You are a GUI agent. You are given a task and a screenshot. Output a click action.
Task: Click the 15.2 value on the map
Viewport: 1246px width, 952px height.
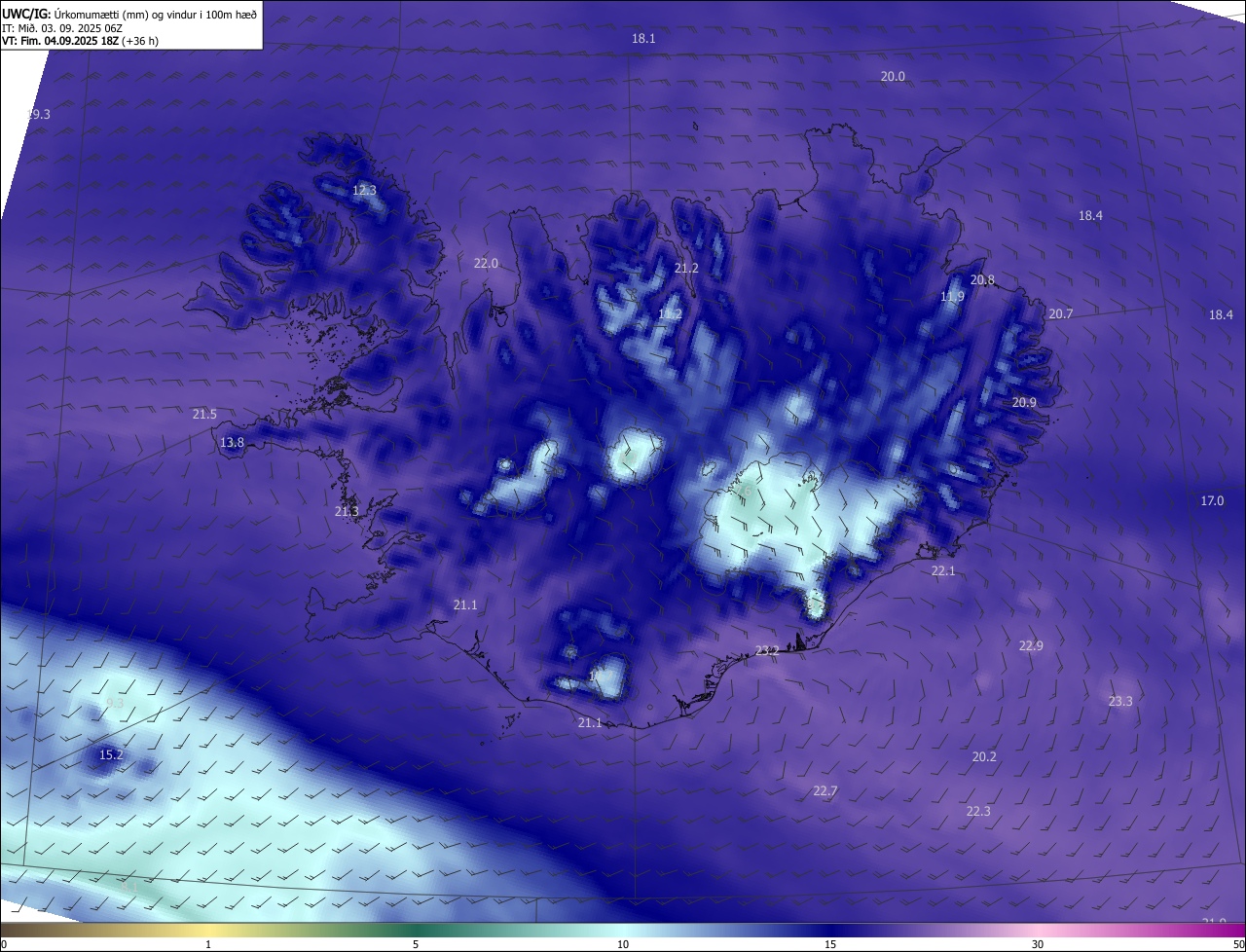click(x=111, y=755)
